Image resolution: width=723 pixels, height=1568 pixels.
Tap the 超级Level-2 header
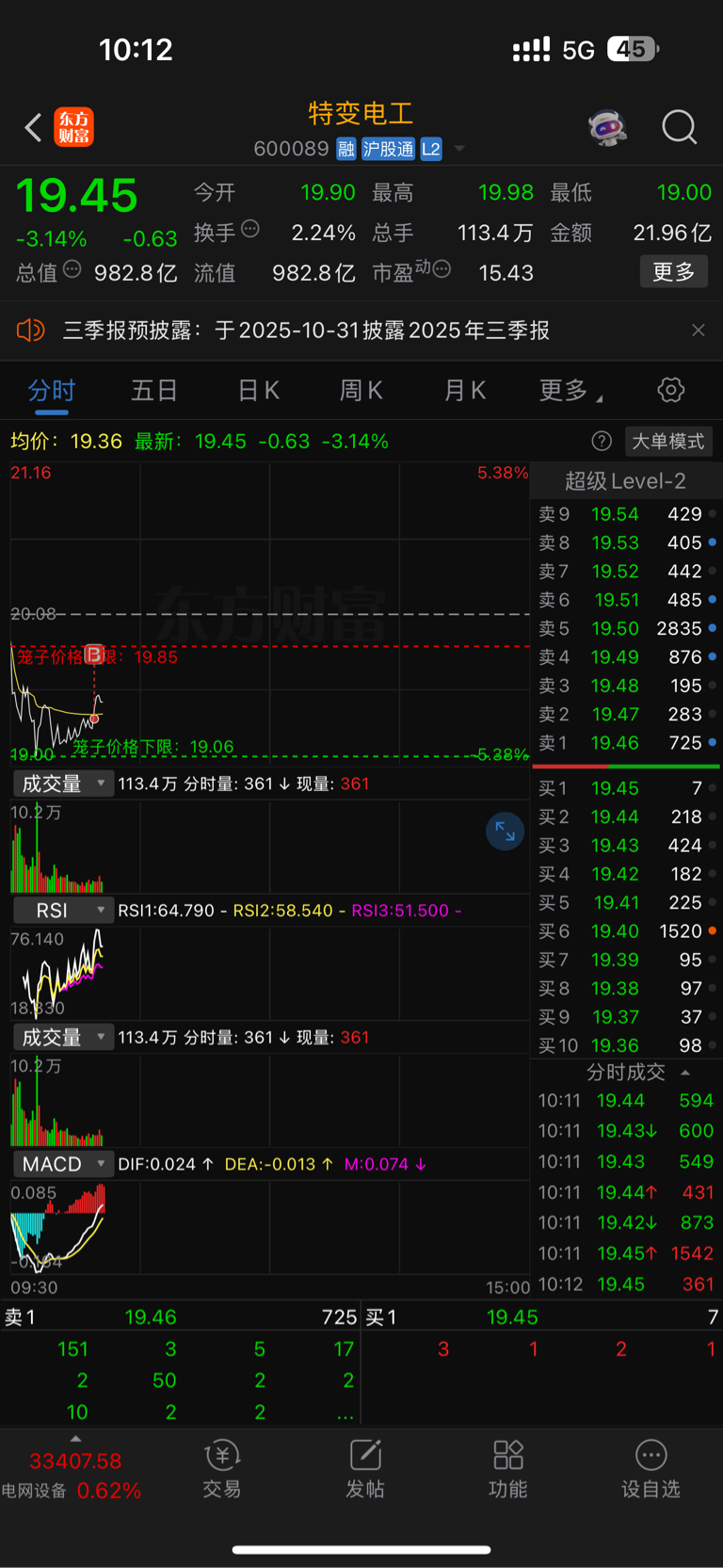625,481
